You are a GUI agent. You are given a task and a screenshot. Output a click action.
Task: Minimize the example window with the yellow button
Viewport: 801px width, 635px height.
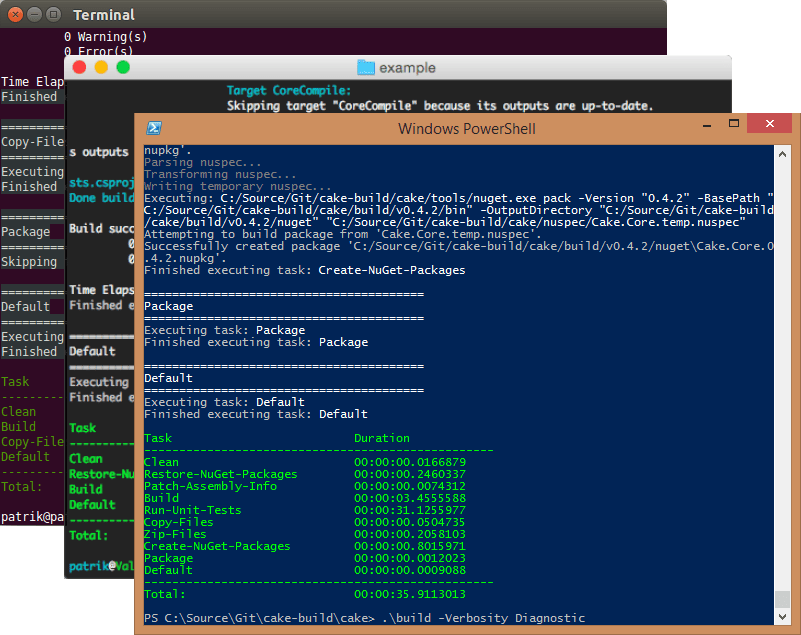(x=99, y=67)
